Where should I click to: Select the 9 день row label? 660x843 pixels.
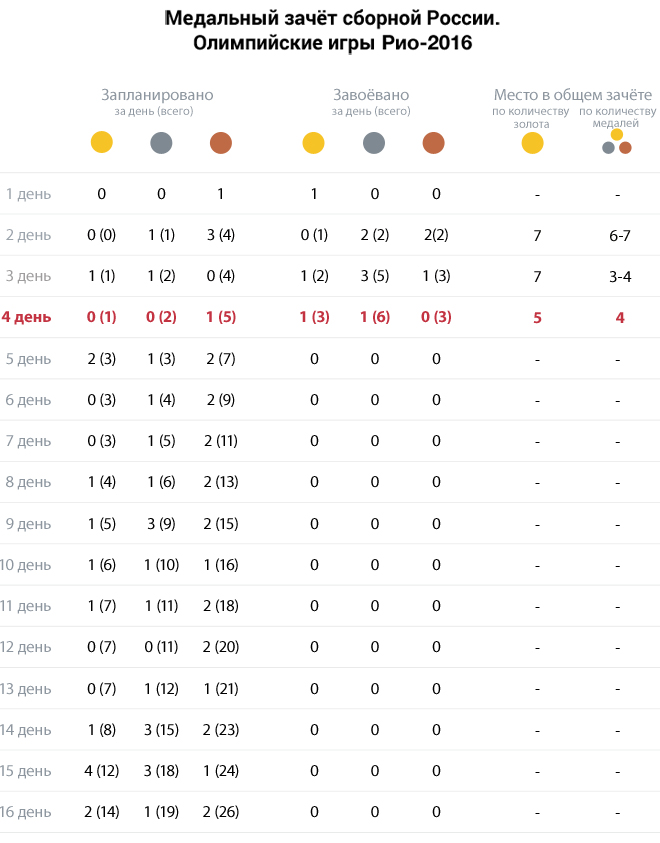pyautogui.click(x=28, y=524)
